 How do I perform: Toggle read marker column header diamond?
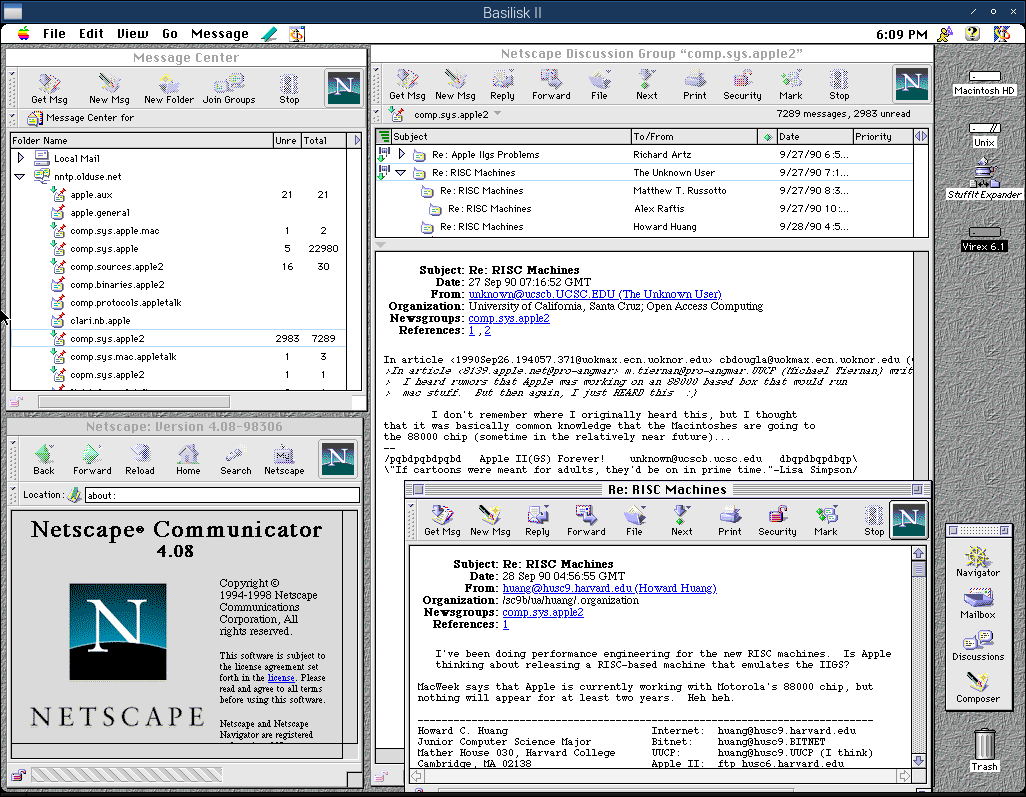pyautogui.click(x=767, y=137)
